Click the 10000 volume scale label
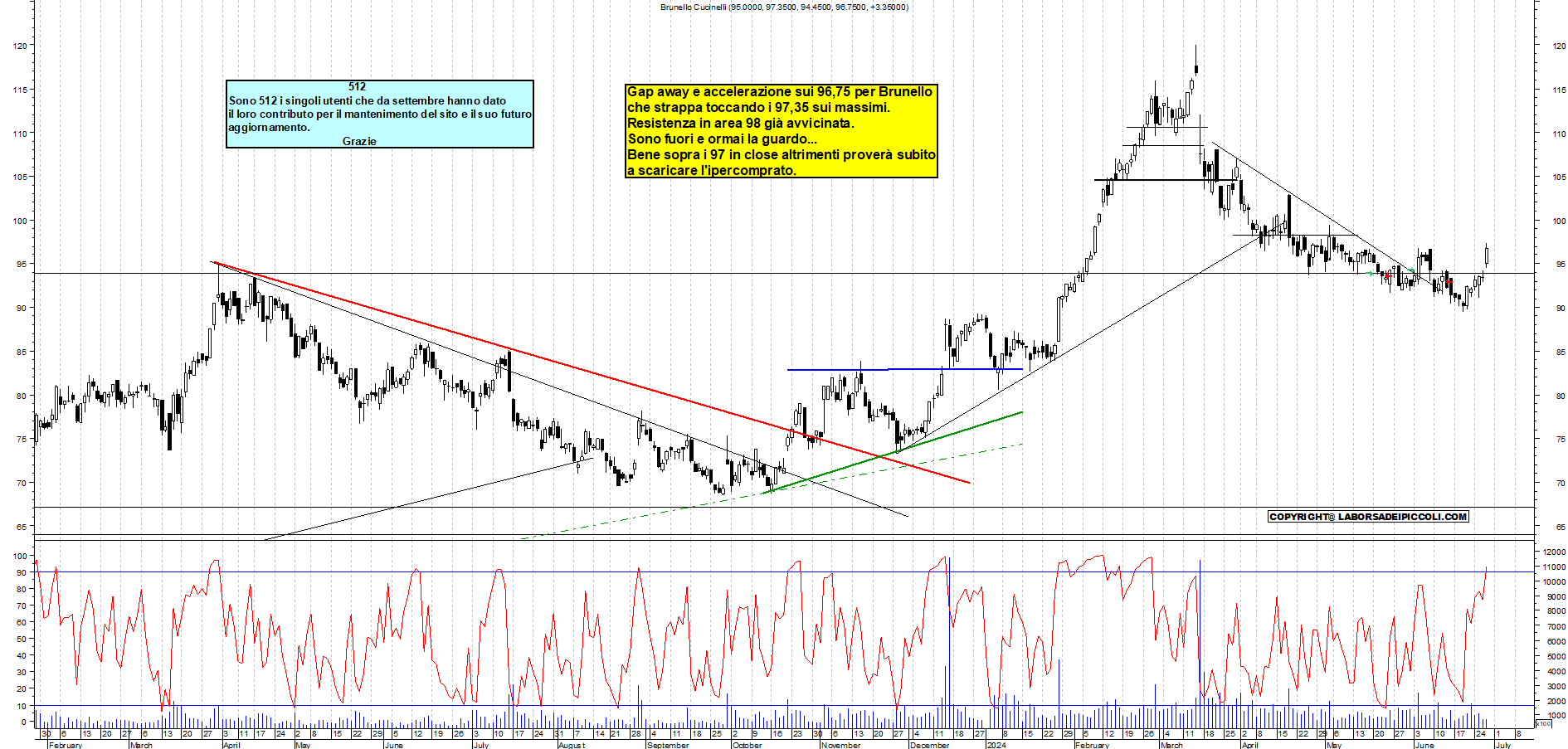1568x749 pixels. (1554, 581)
